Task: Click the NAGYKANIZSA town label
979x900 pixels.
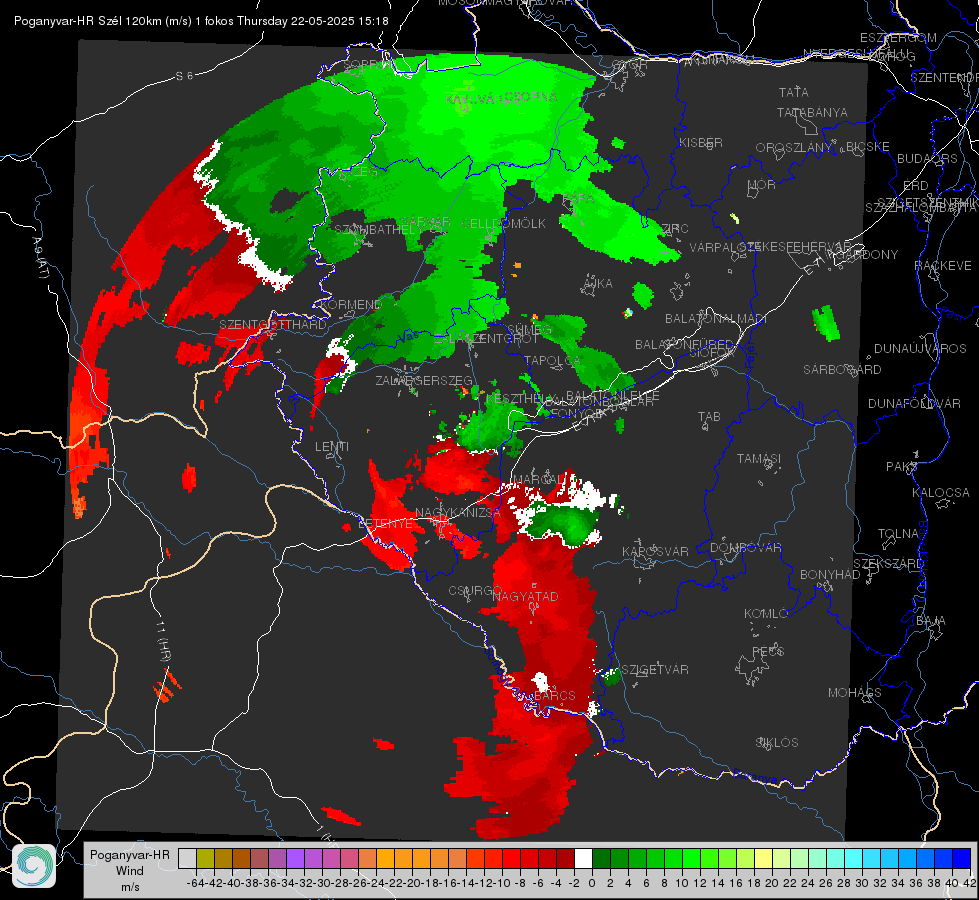Action: [x=458, y=513]
